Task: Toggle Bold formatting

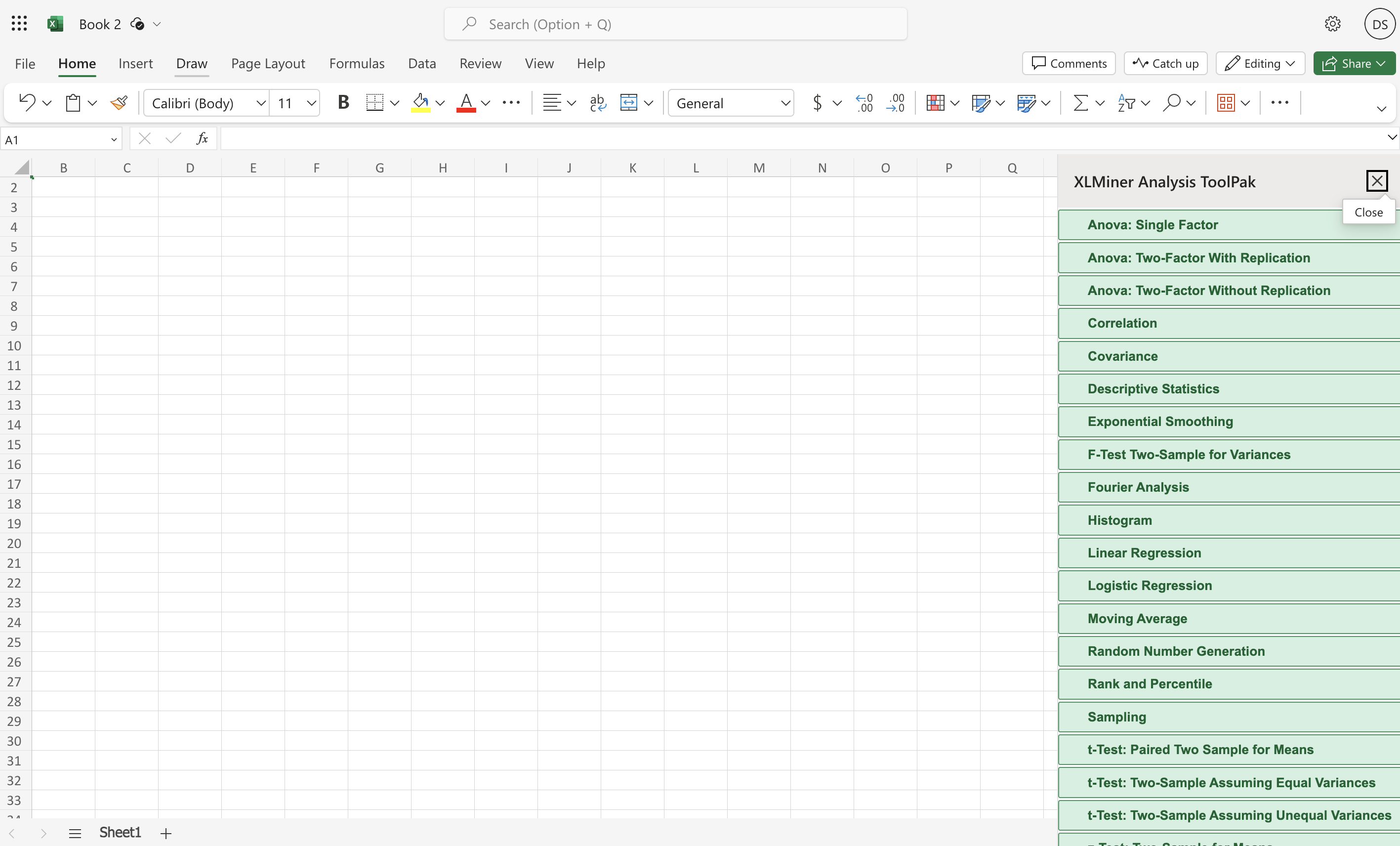Action: (343, 103)
